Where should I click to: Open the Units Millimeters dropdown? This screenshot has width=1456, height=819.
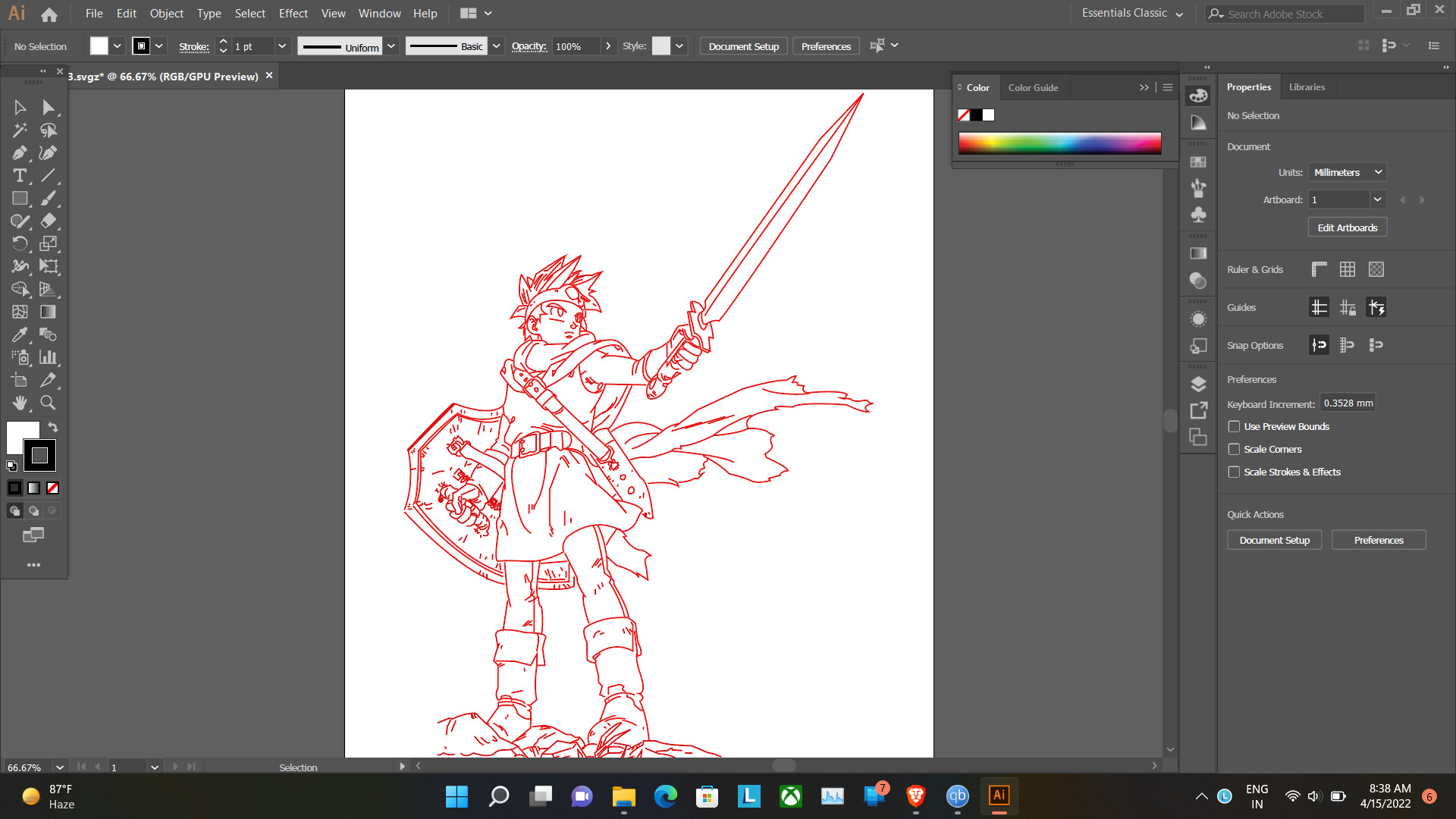tap(1348, 173)
